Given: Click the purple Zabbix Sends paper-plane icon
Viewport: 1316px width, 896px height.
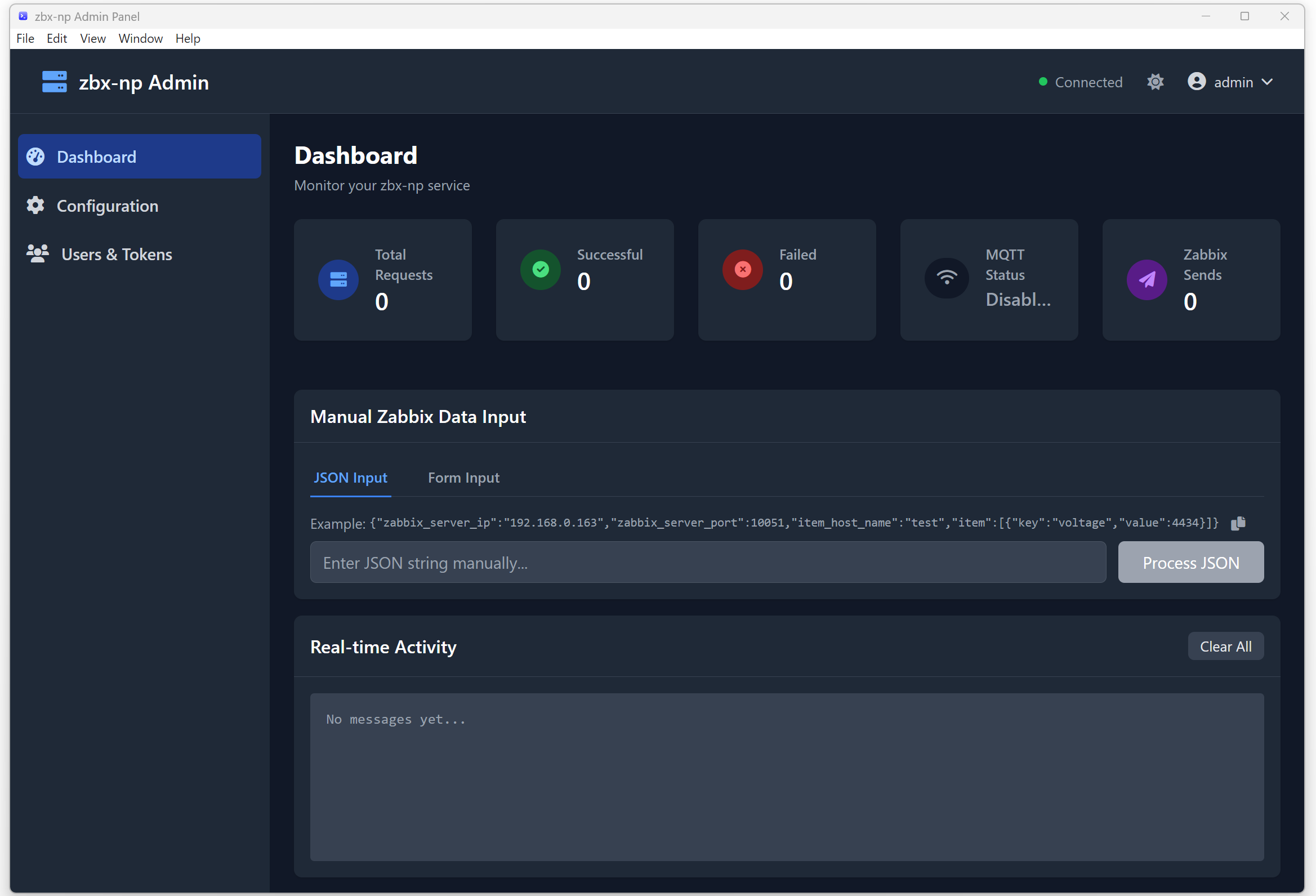Looking at the screenshot, I should (1147, 280).
